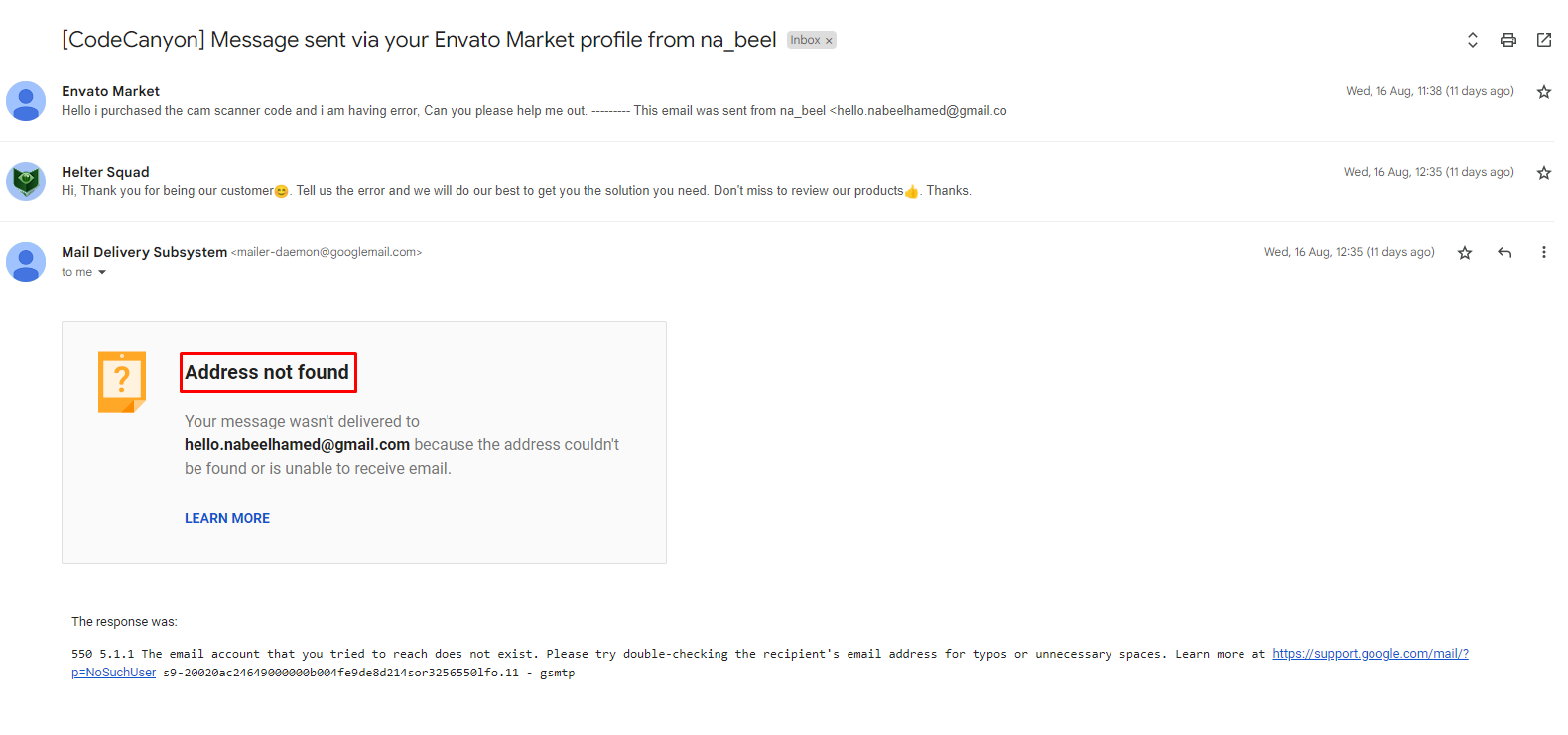
Task: Star the Envato Market message
Action: [x=1544, y=92]
